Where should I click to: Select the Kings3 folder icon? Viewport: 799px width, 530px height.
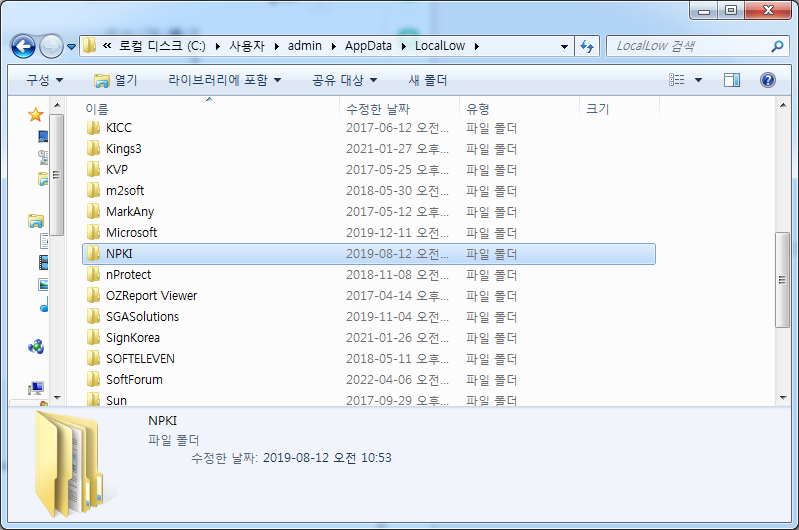point(93,148)
